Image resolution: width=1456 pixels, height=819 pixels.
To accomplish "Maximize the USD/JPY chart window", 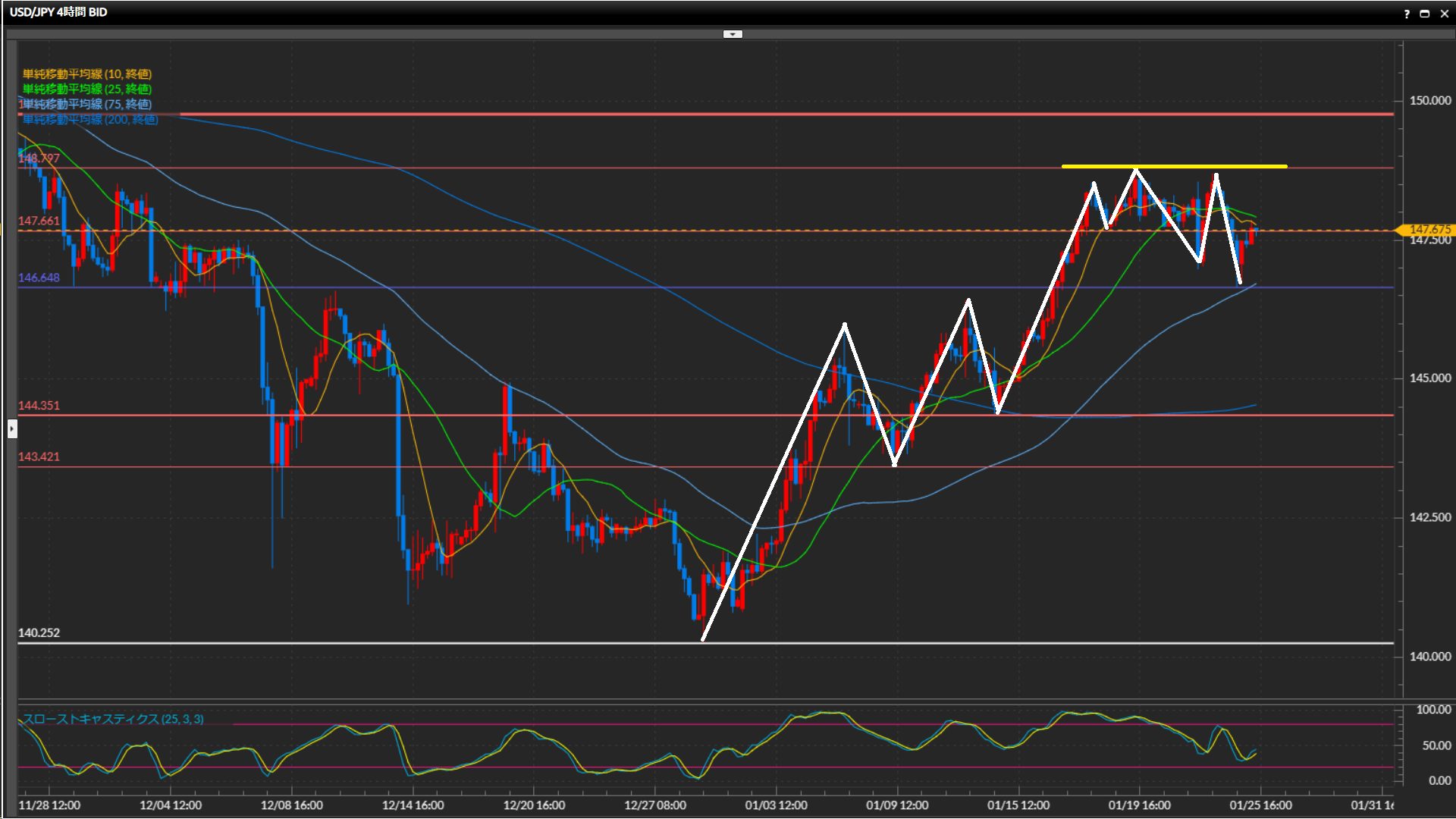I will [x=1425, y=14].
